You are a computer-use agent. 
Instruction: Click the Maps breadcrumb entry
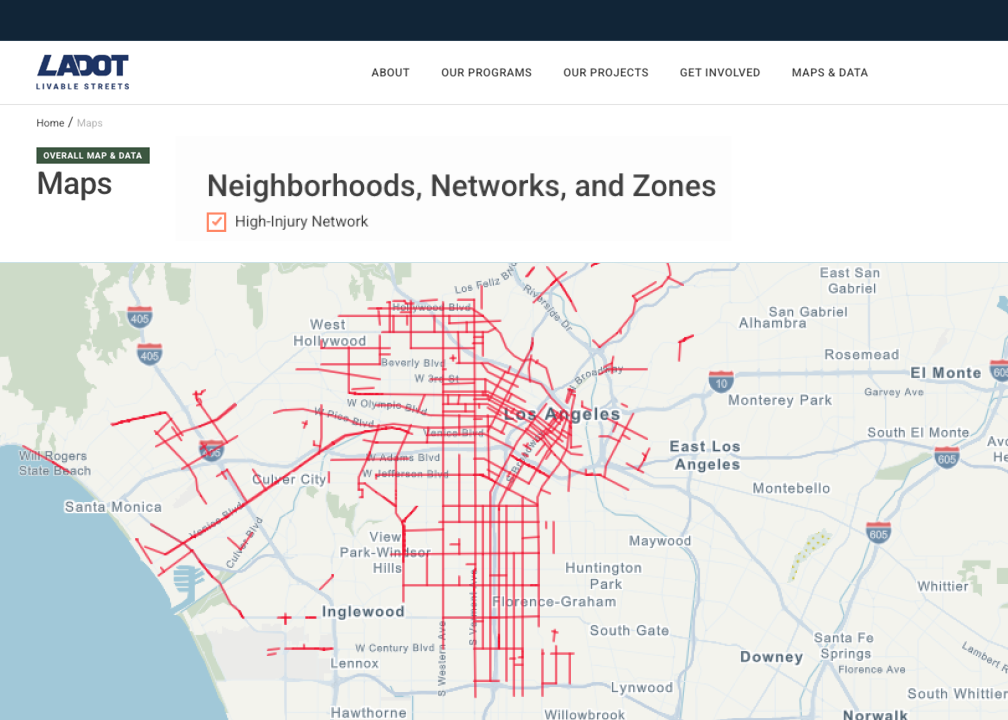pos(89,122)
